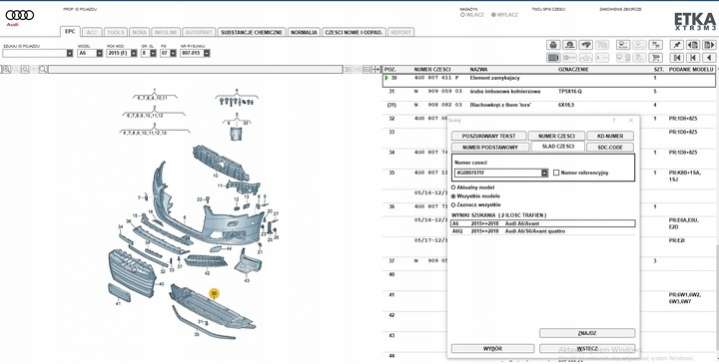This screenshot has width=719, height=364.
Task: Open the Numer czesci dropdown in dialog
Action: pyautogui.click(x=544, y=173)
